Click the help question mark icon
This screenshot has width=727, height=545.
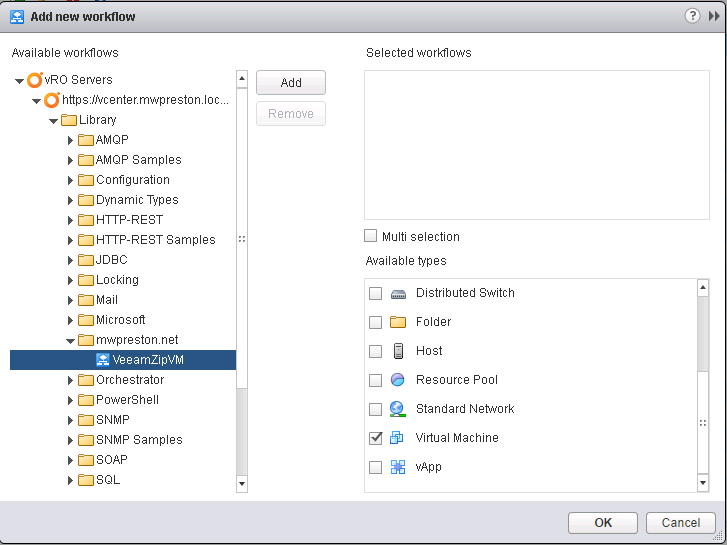[x=692, y=16]
